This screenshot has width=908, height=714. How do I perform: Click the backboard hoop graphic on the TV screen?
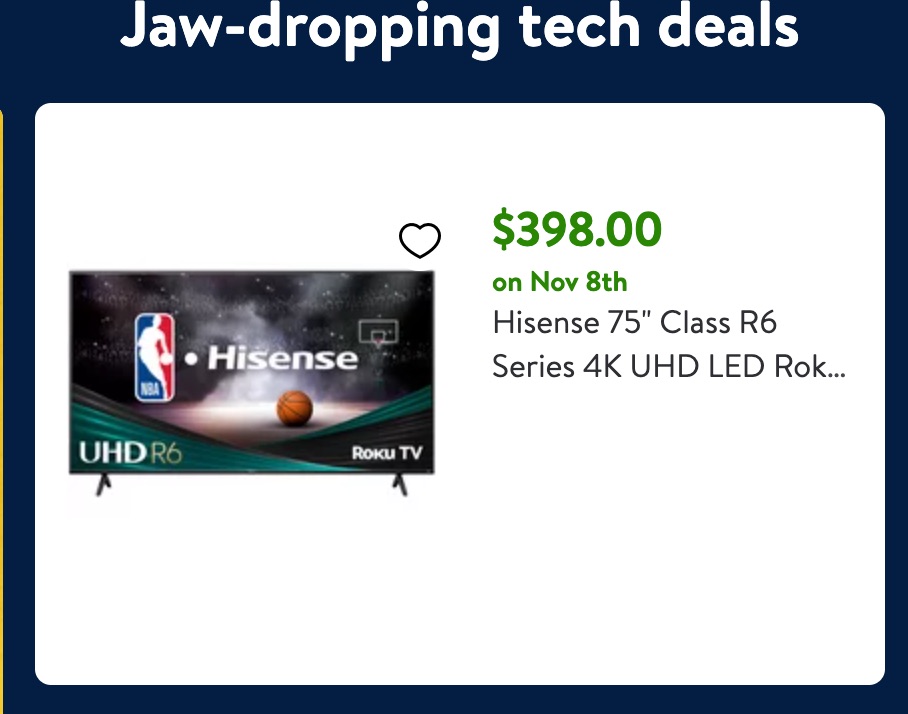click(x=379, y=333)
